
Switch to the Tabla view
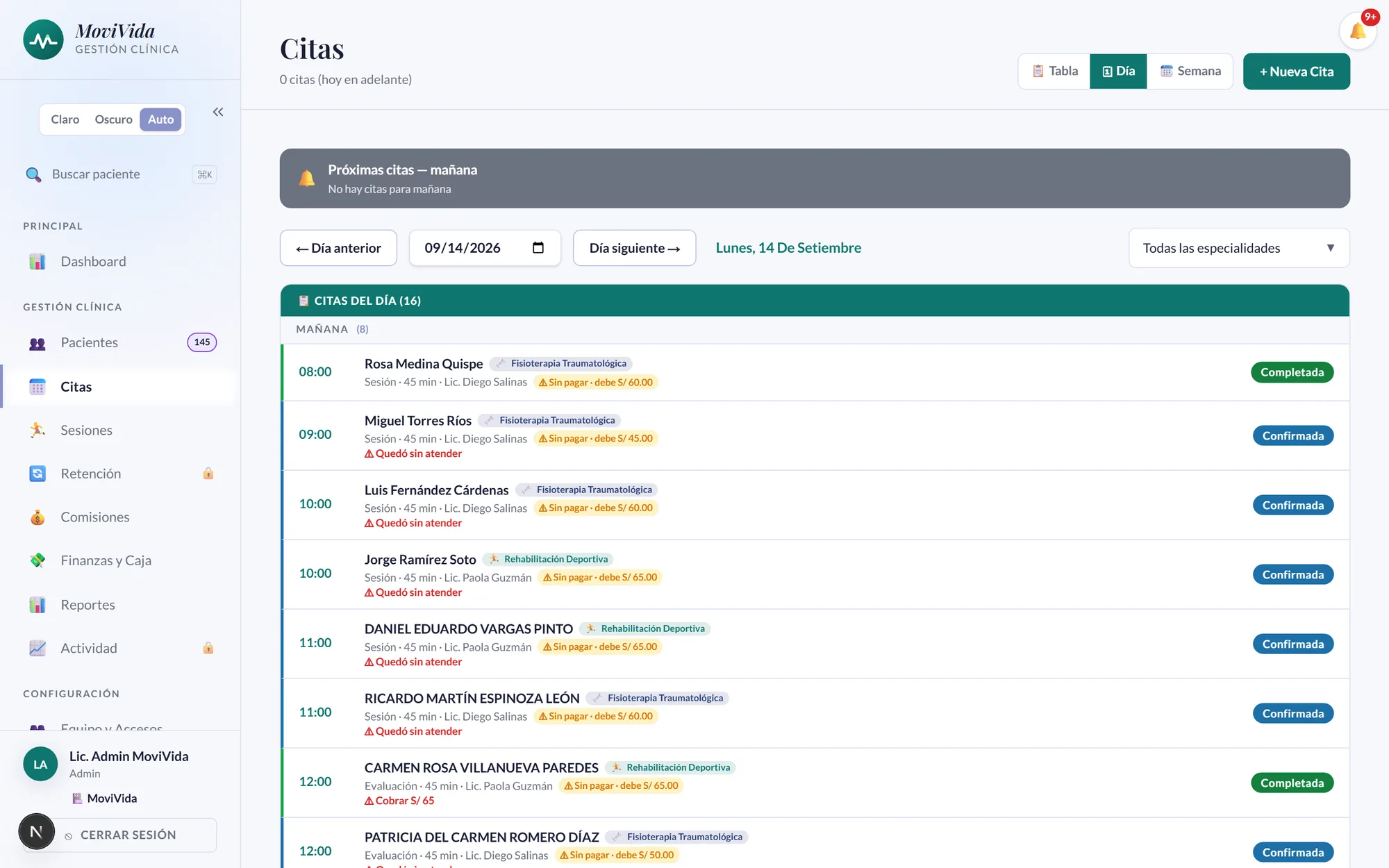[1055, 71]
